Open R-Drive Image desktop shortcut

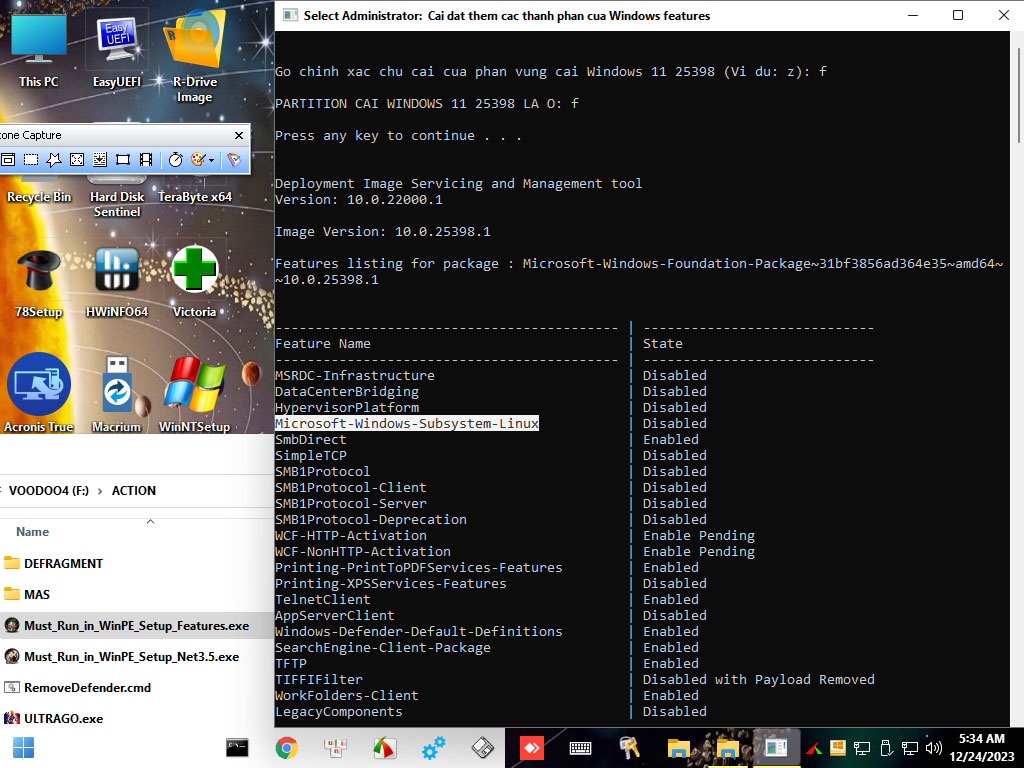pyautogui.click(x=195, y=56)
